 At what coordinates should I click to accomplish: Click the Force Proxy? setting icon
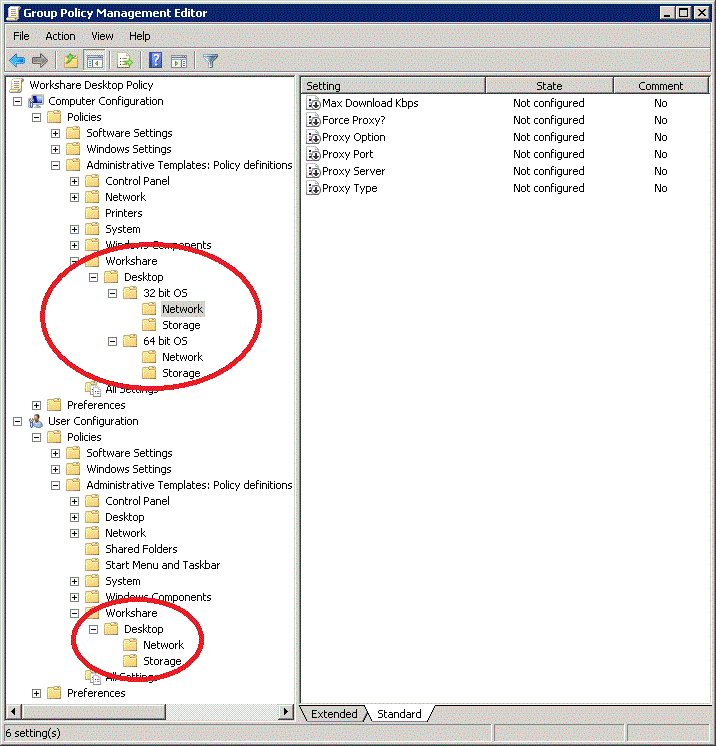[313, 120]
